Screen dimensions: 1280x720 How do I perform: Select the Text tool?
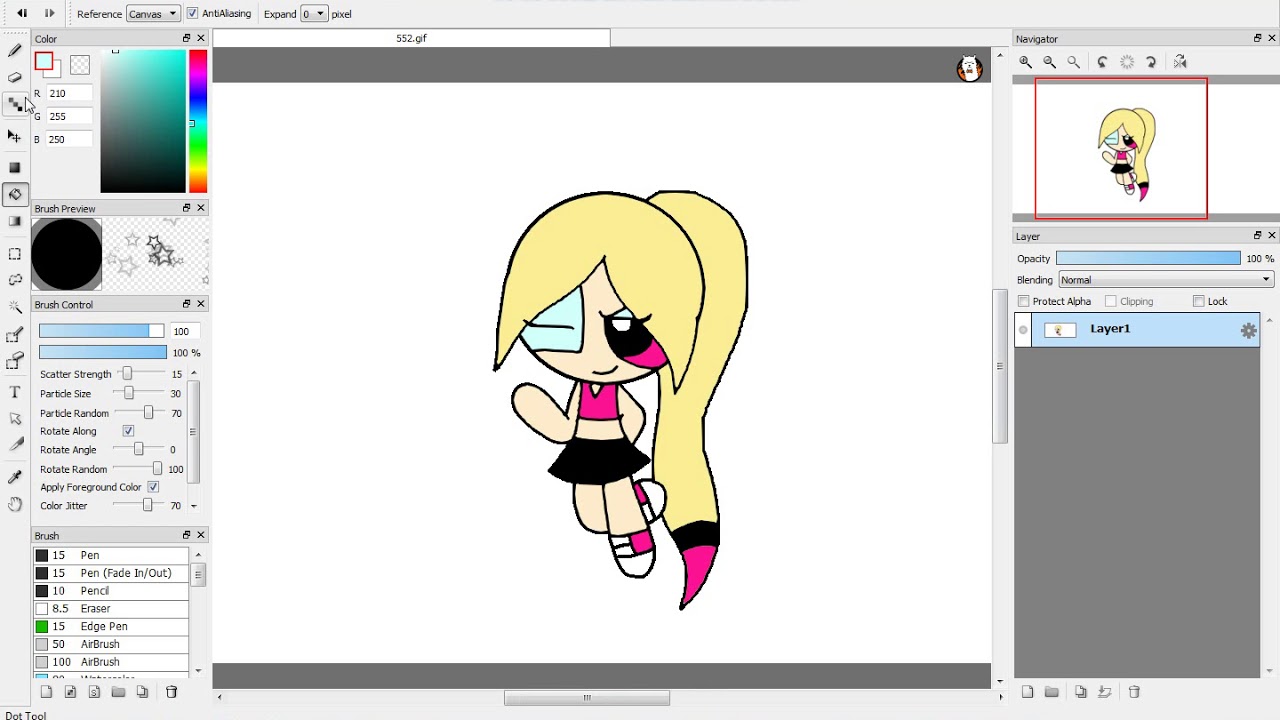[x=14, y=391]
